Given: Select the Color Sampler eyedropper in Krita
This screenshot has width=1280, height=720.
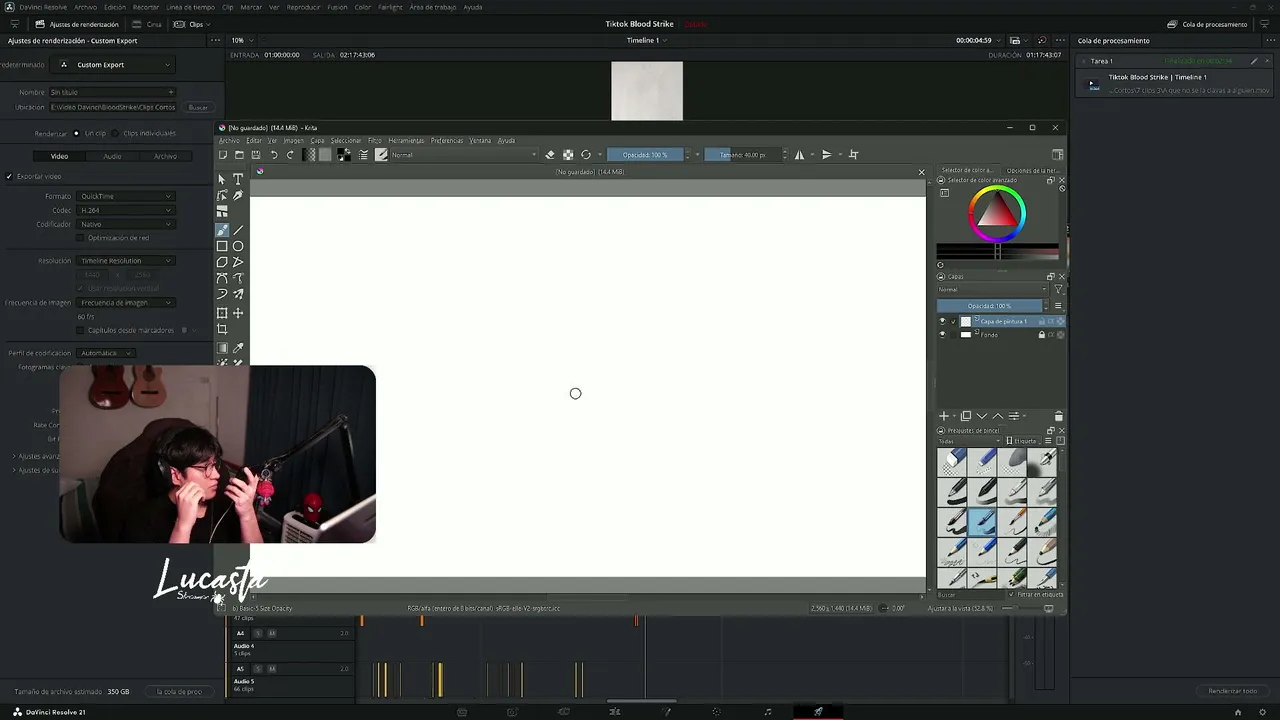Looking at the screenshot, I should [x=238, y=348].
